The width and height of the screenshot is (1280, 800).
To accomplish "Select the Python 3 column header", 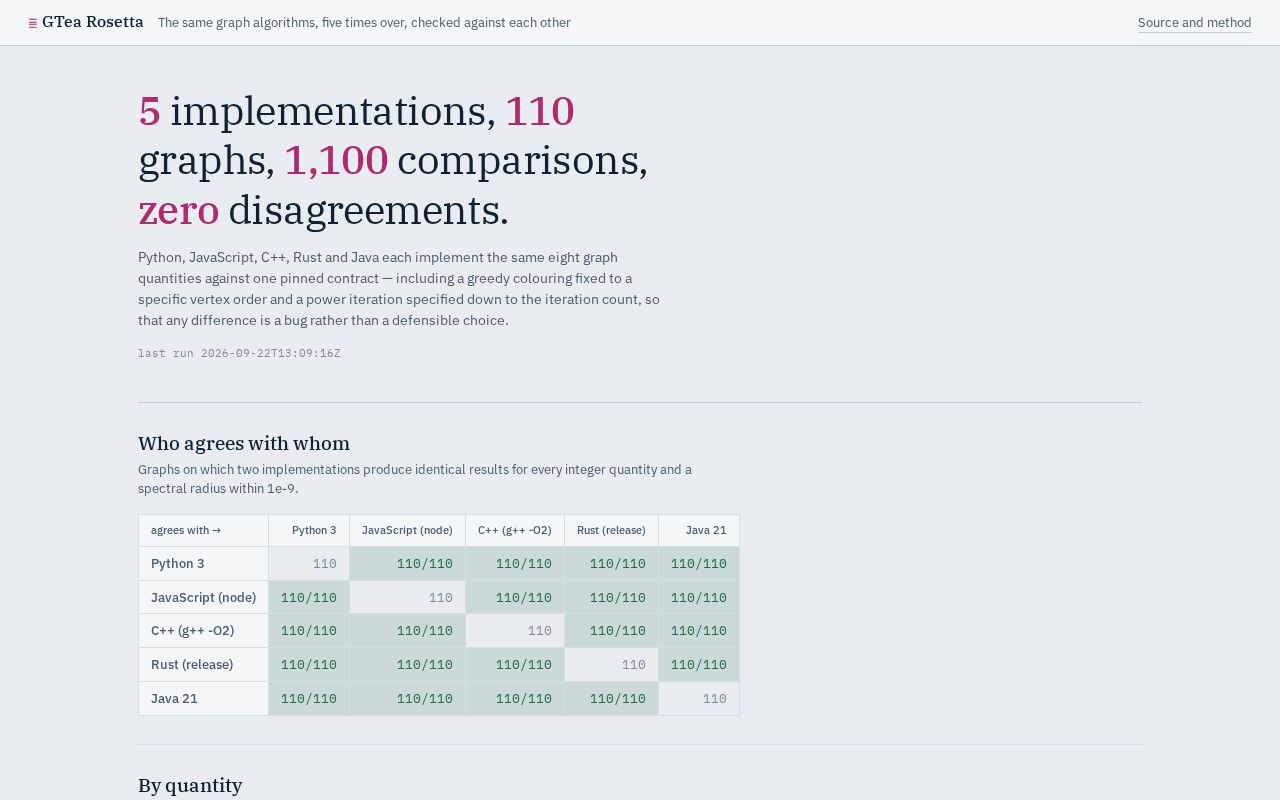I will (309, 531).
